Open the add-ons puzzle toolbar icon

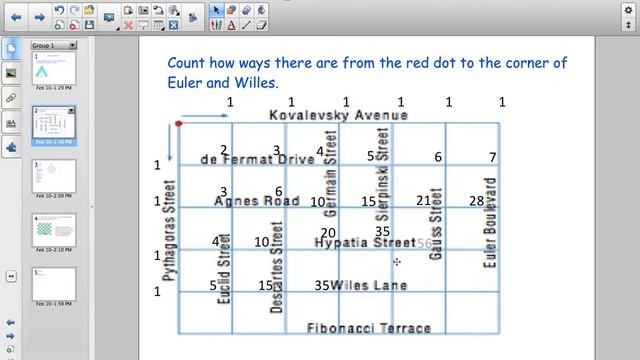click(x=193, y=18)
